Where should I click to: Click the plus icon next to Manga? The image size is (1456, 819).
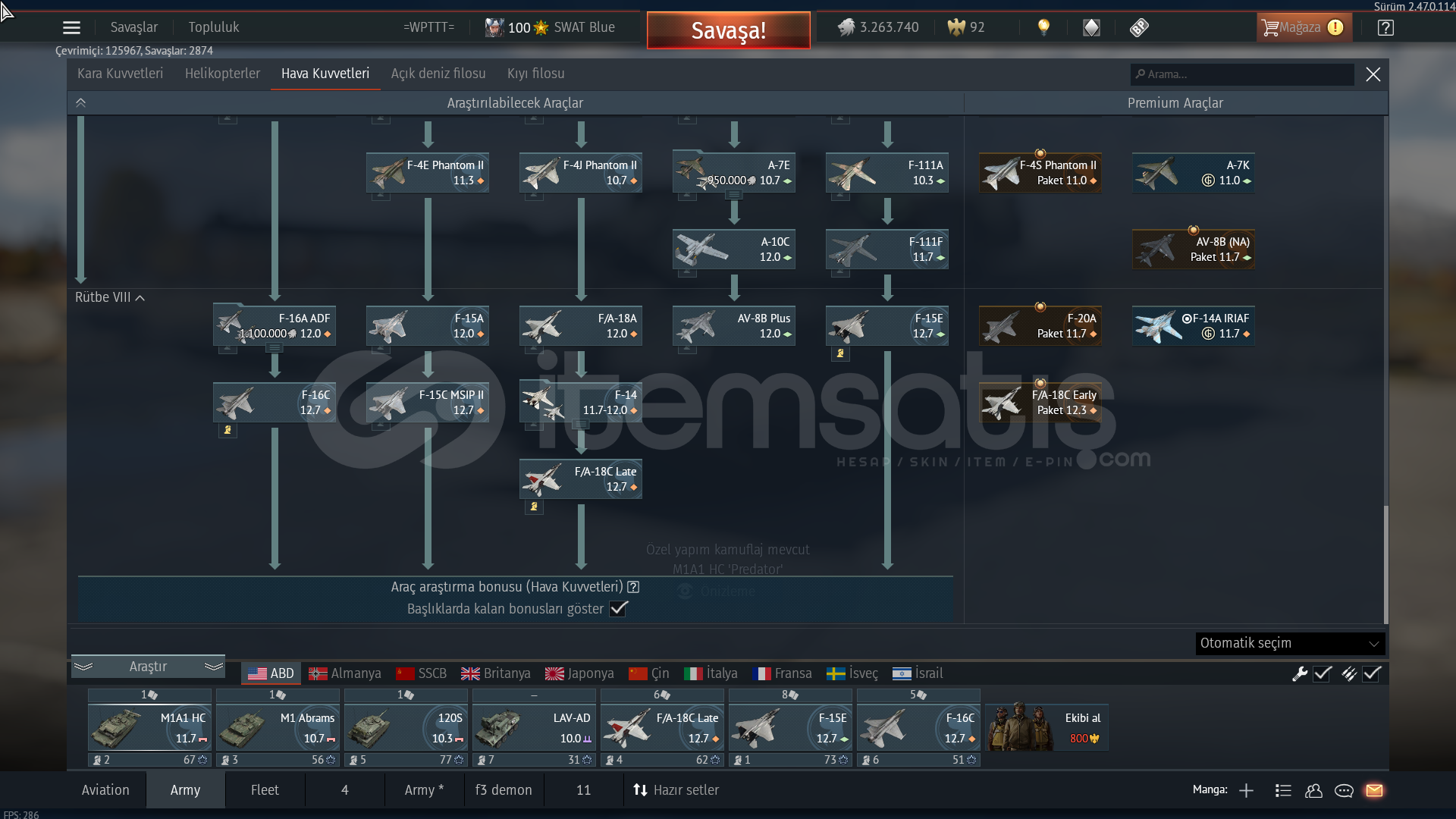(1246, 790)
